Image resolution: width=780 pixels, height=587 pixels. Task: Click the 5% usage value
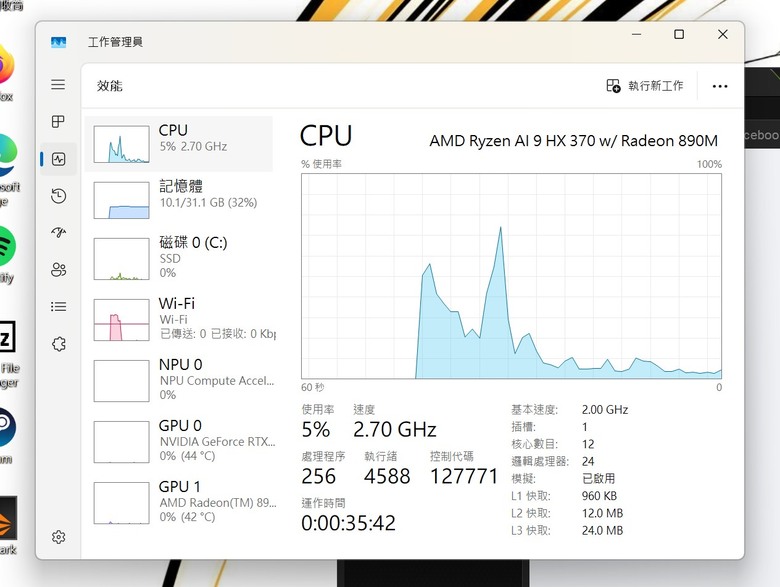(x=315, y=429)
